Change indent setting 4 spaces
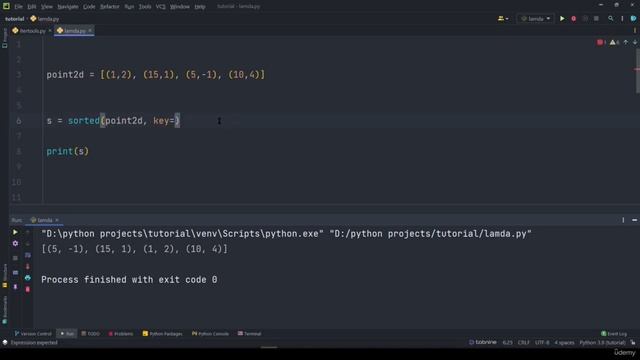This screenshot has height=360, width=640. [564, 342]
